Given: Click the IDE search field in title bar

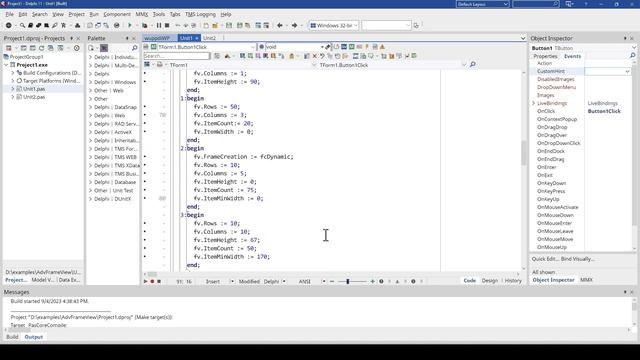Looking at the screenshot, I should click(x=536, y=4).
